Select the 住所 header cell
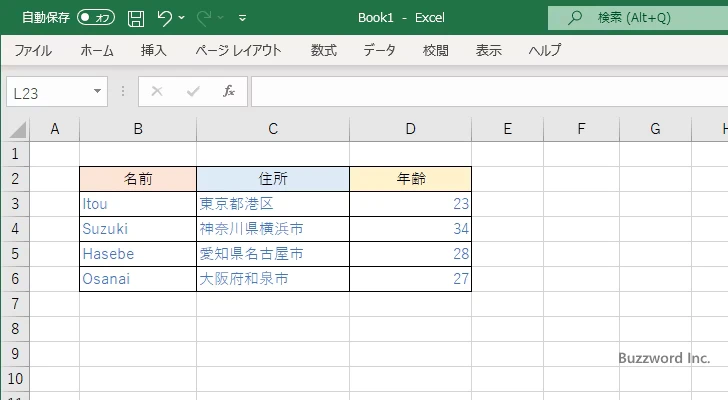Viewport: 728px width, 400px height. (273, 179)
